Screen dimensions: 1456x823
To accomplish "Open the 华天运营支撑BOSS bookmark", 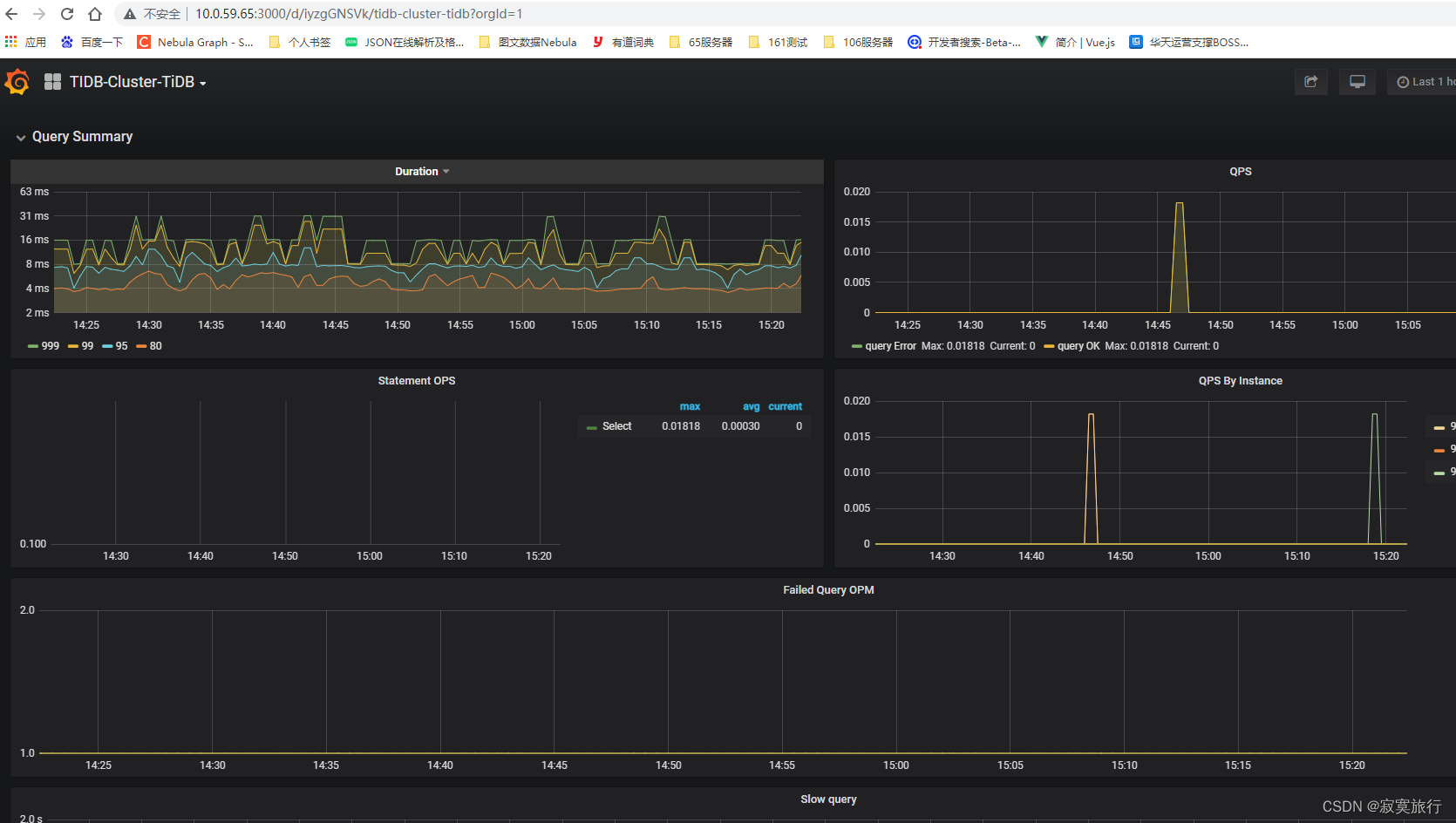I will 1189,42.
